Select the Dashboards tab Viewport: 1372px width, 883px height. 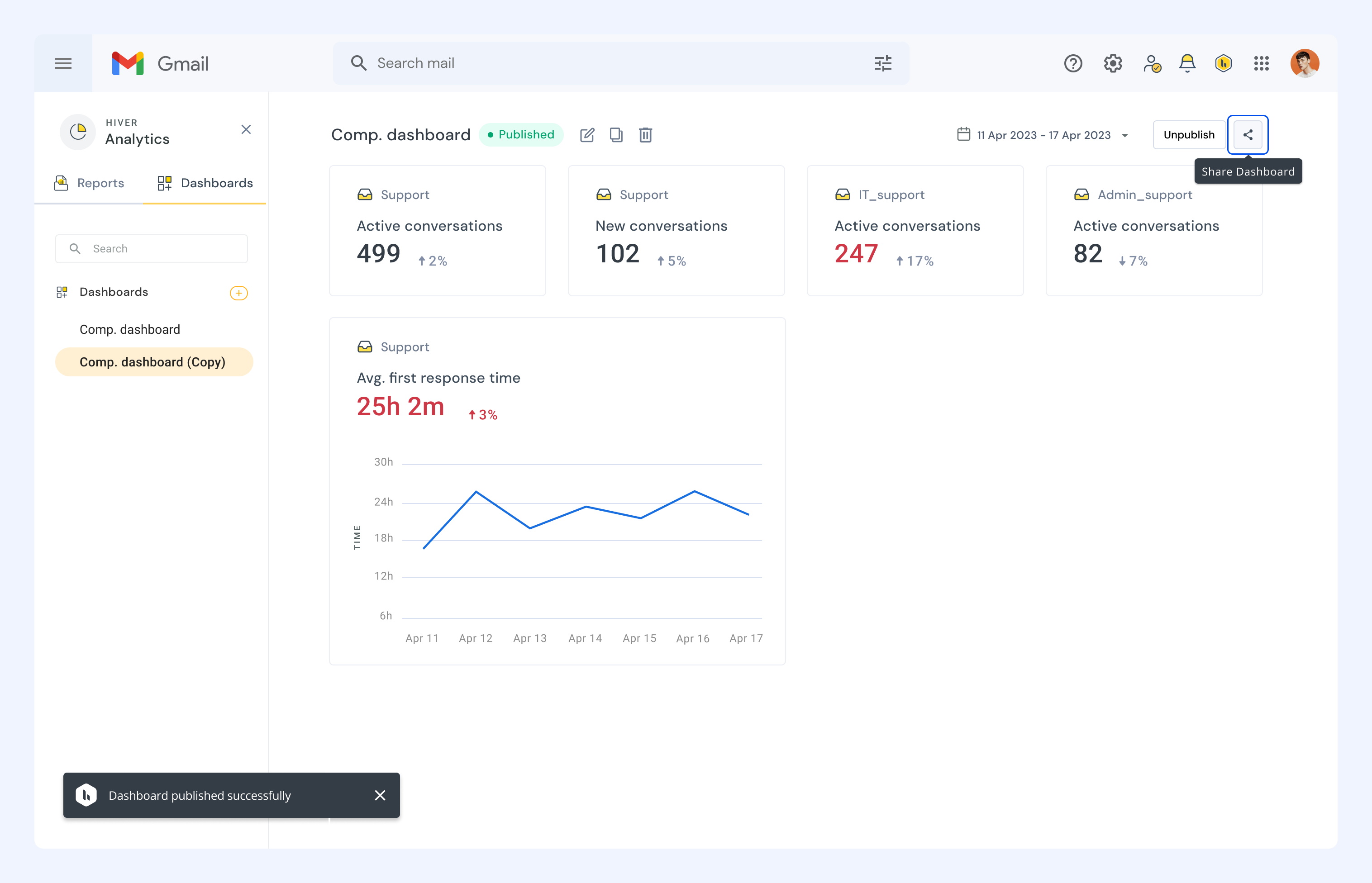pos(205,183)
